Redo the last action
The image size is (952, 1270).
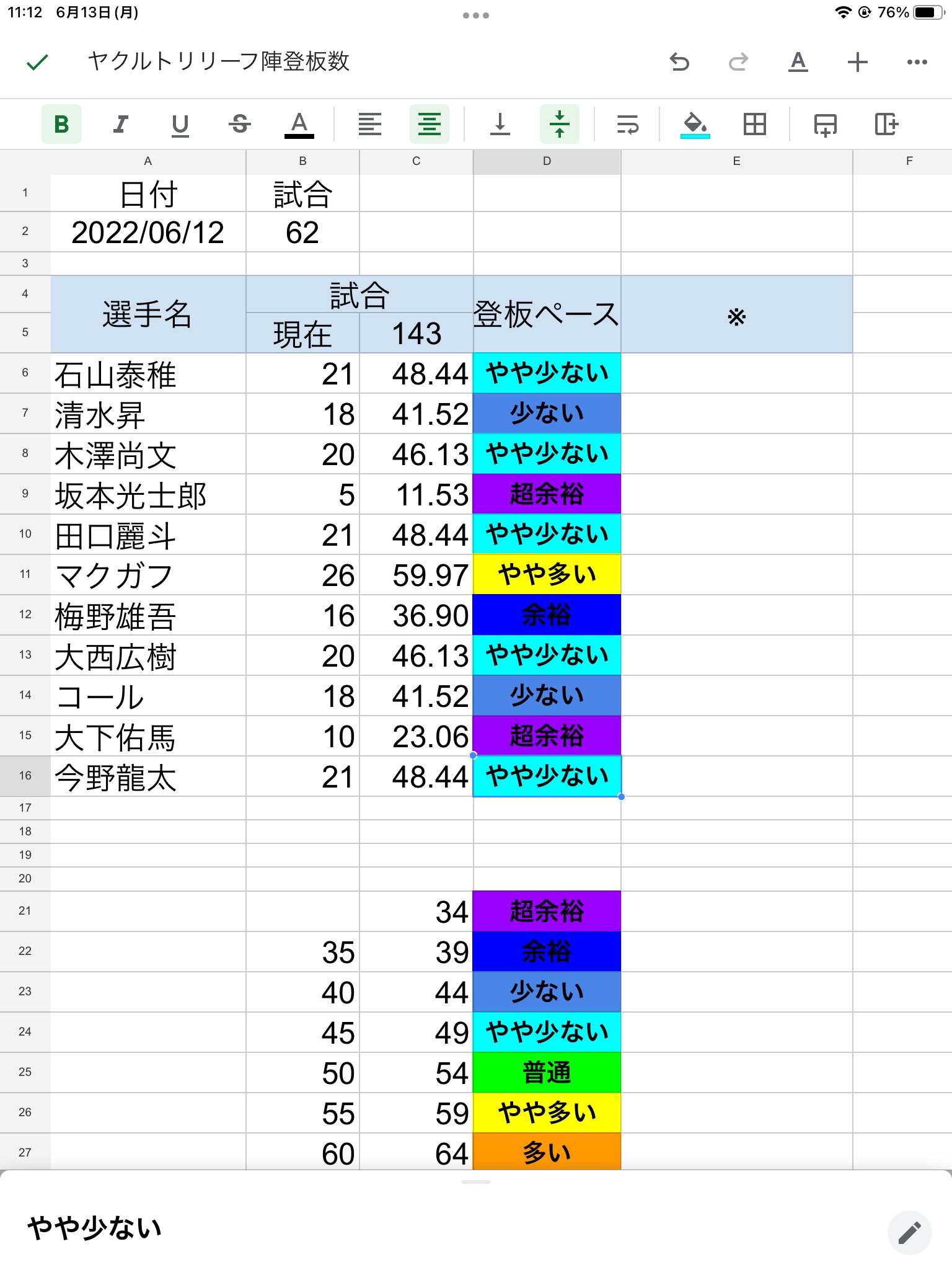[738, 62]
